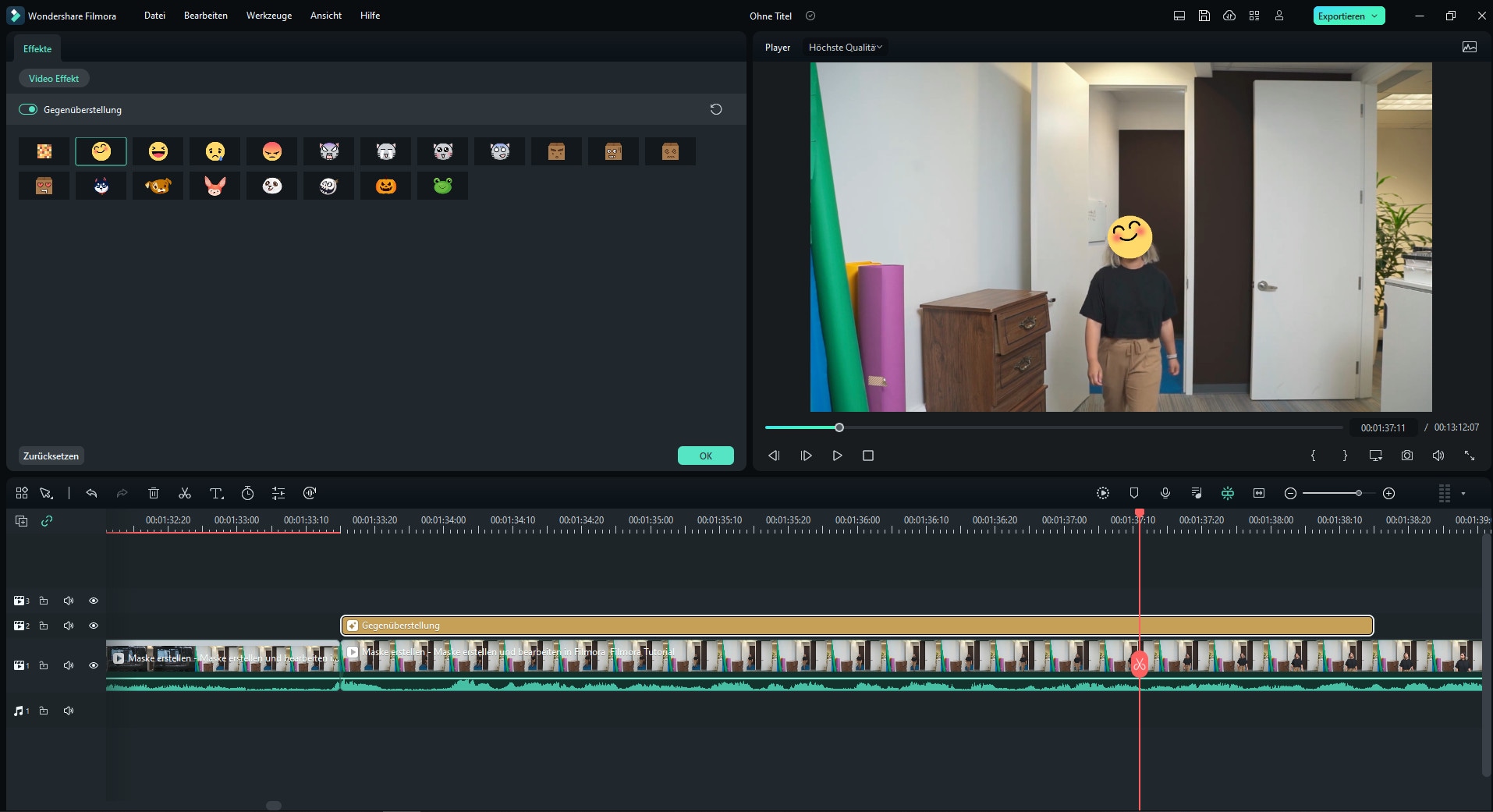
Task: Click the add track icon on the timeline
Action: coord(22,521)
